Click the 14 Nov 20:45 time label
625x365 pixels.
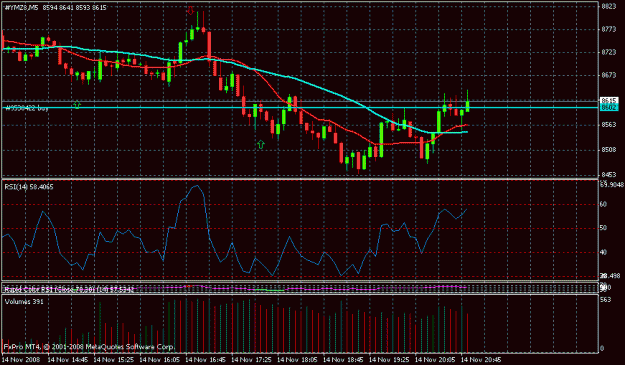click(x=482, y=359)
